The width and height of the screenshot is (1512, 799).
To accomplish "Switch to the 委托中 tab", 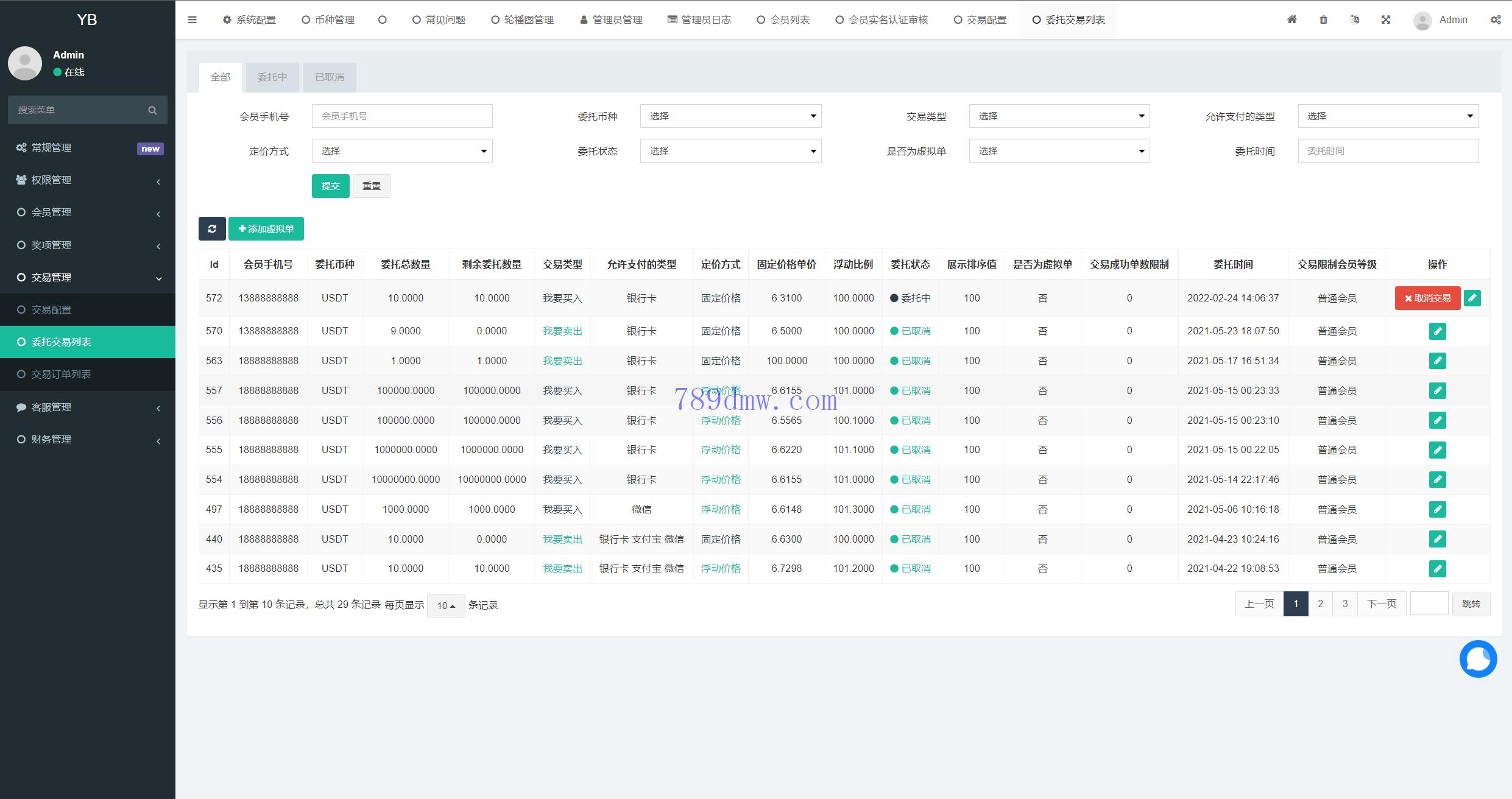I will tap(272, 77).
